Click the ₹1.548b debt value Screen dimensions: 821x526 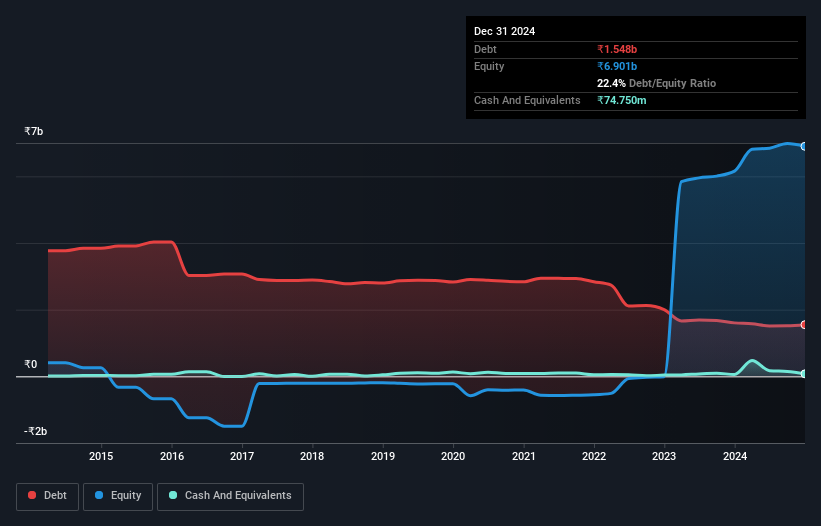(x=617, y=49)
